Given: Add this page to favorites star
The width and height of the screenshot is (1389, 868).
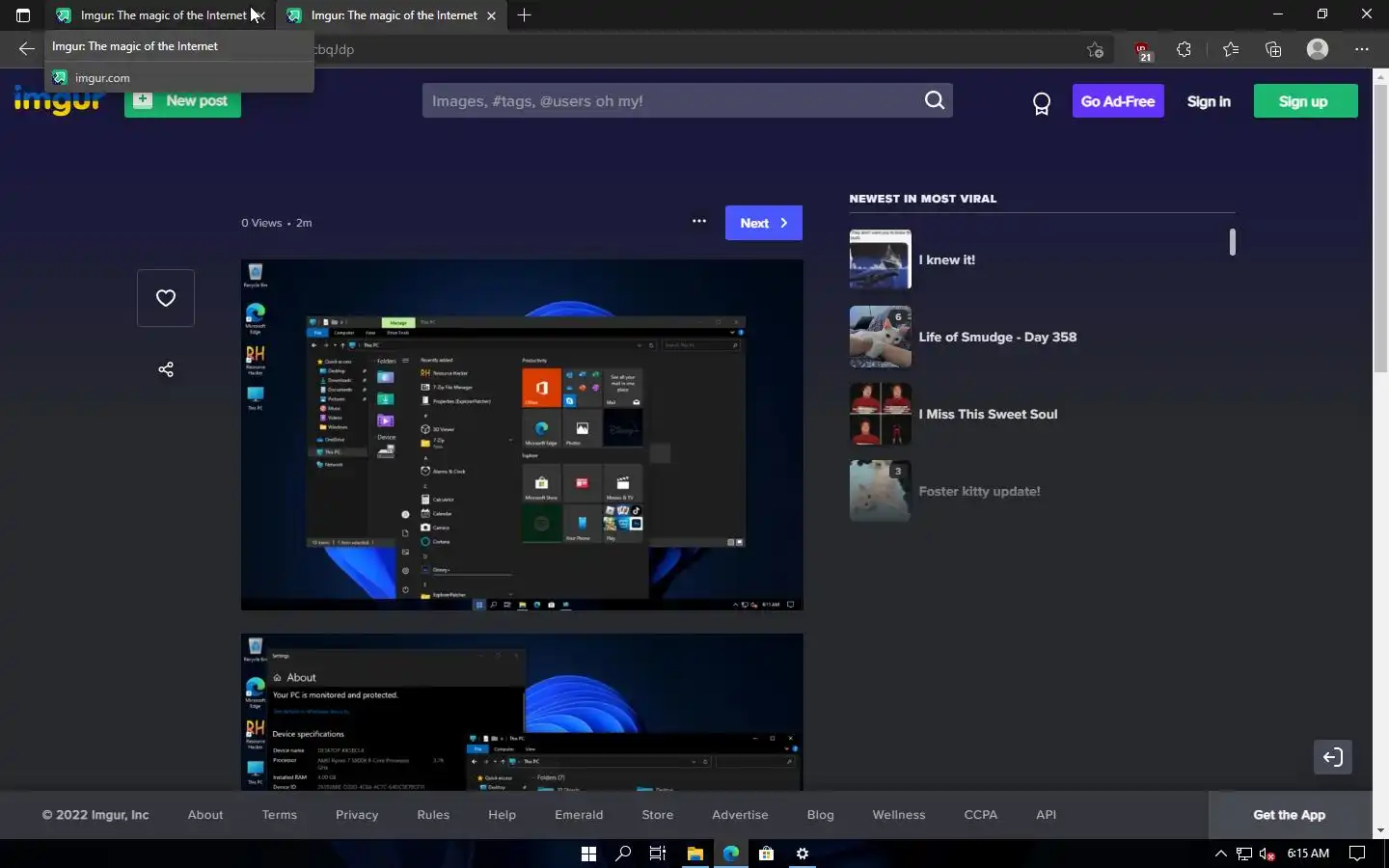Looking at the screenshot, I should click(x=1095, y=49).
